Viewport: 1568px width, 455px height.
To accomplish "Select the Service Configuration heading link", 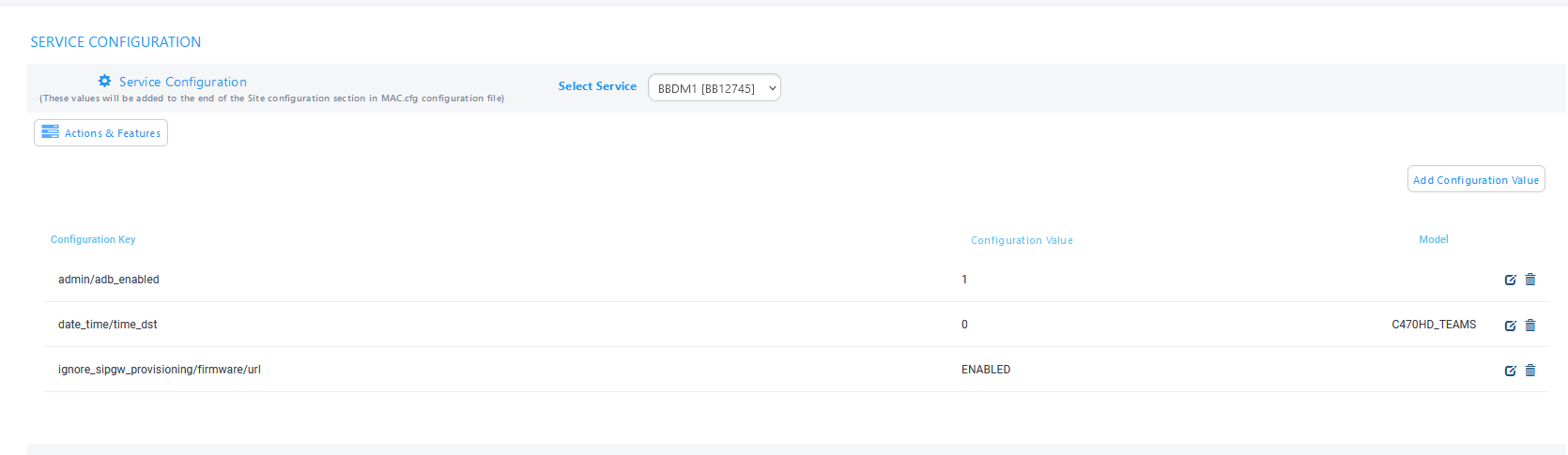I will tap(183, 83).
